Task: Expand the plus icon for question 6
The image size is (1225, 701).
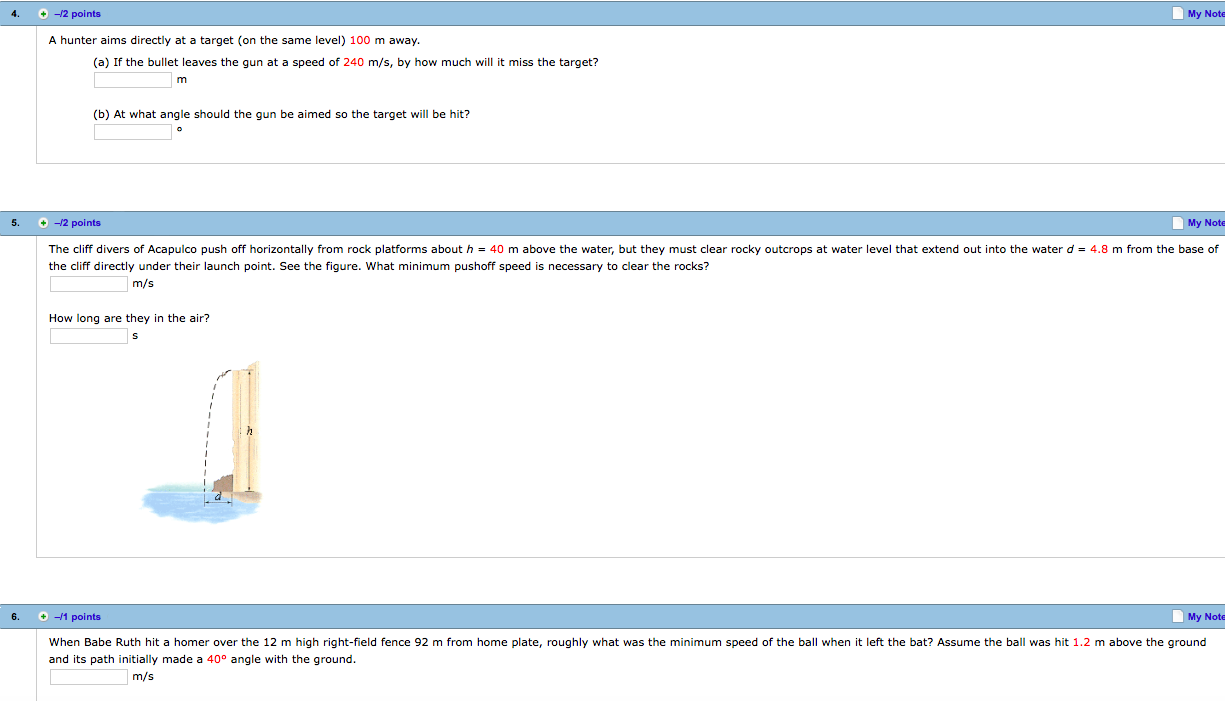Action: [x=43, y=617]
